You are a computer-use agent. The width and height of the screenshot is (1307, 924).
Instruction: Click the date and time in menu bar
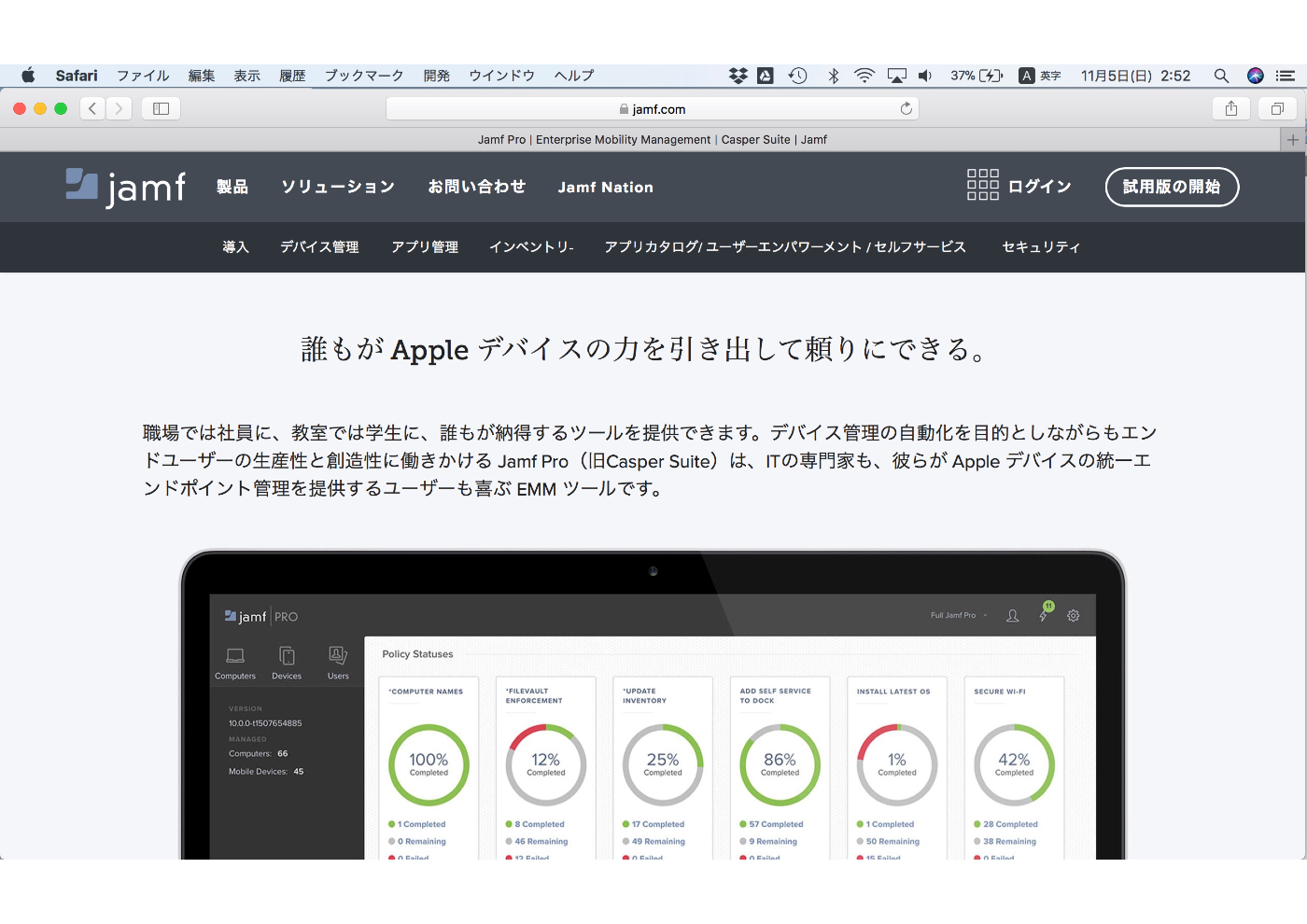click(1135, 76)
